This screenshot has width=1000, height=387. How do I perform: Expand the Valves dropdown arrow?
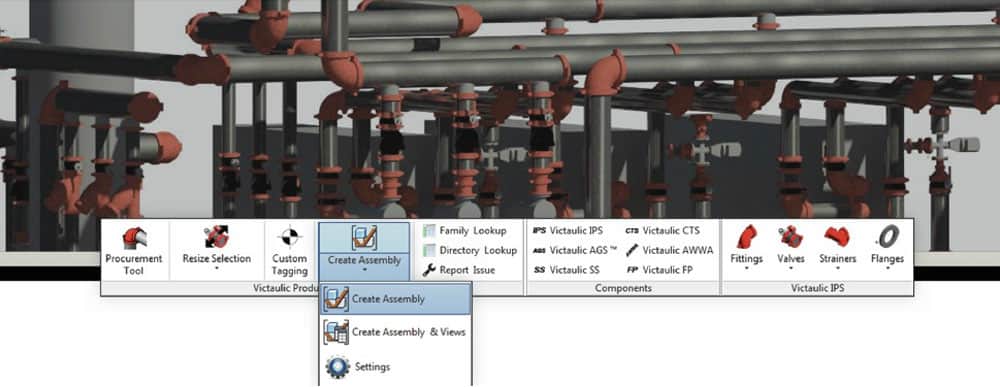pyautogui.click(x=791, y=269)
